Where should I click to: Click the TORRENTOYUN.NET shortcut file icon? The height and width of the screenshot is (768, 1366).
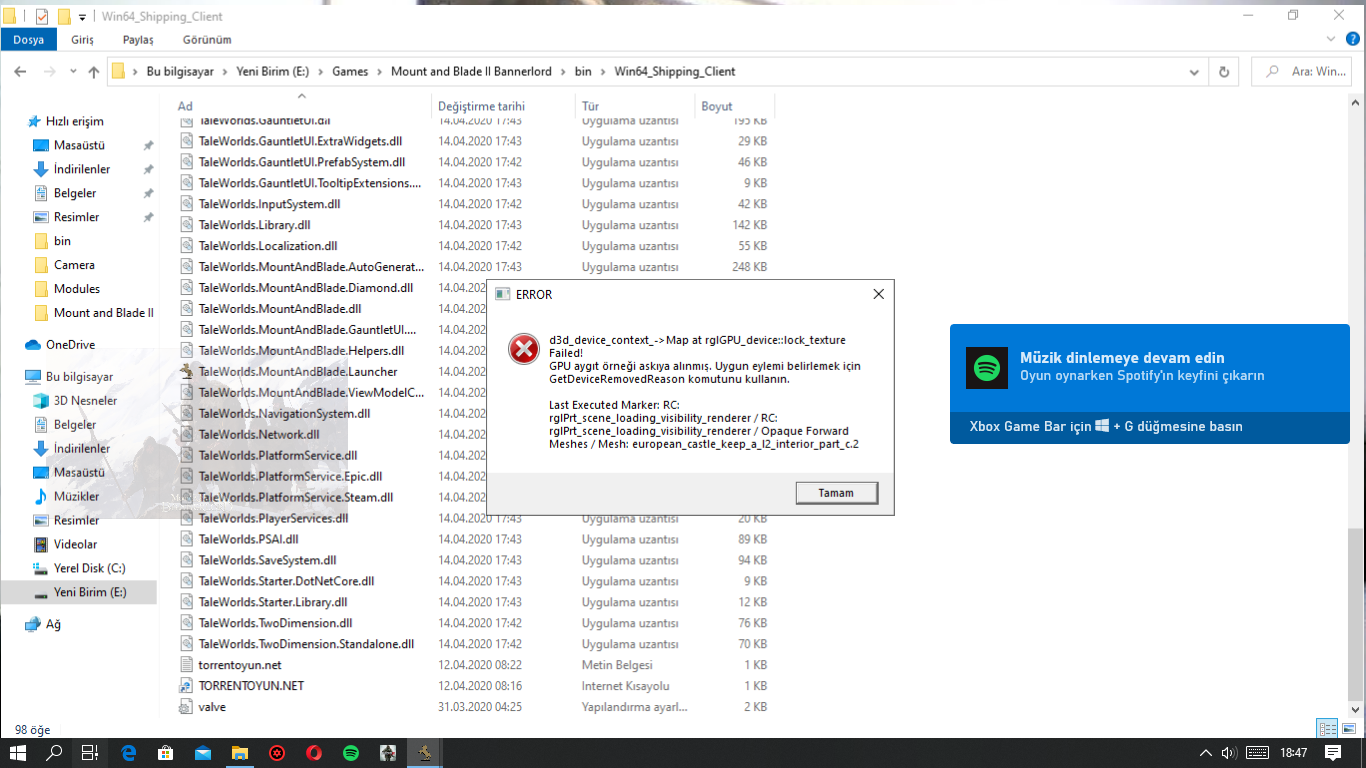tap(187, 686)
